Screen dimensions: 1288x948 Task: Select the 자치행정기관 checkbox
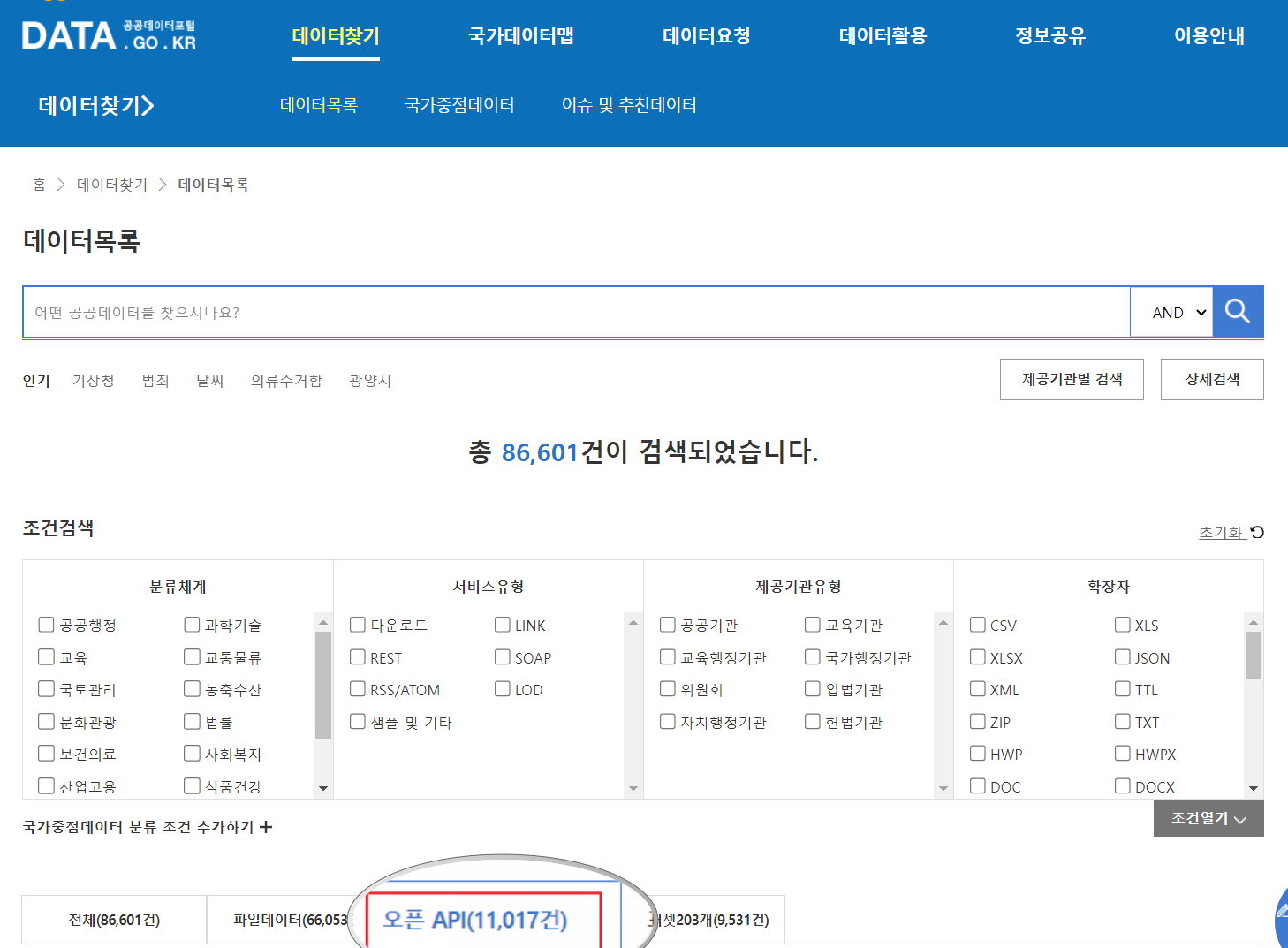[x=668, y=721]
